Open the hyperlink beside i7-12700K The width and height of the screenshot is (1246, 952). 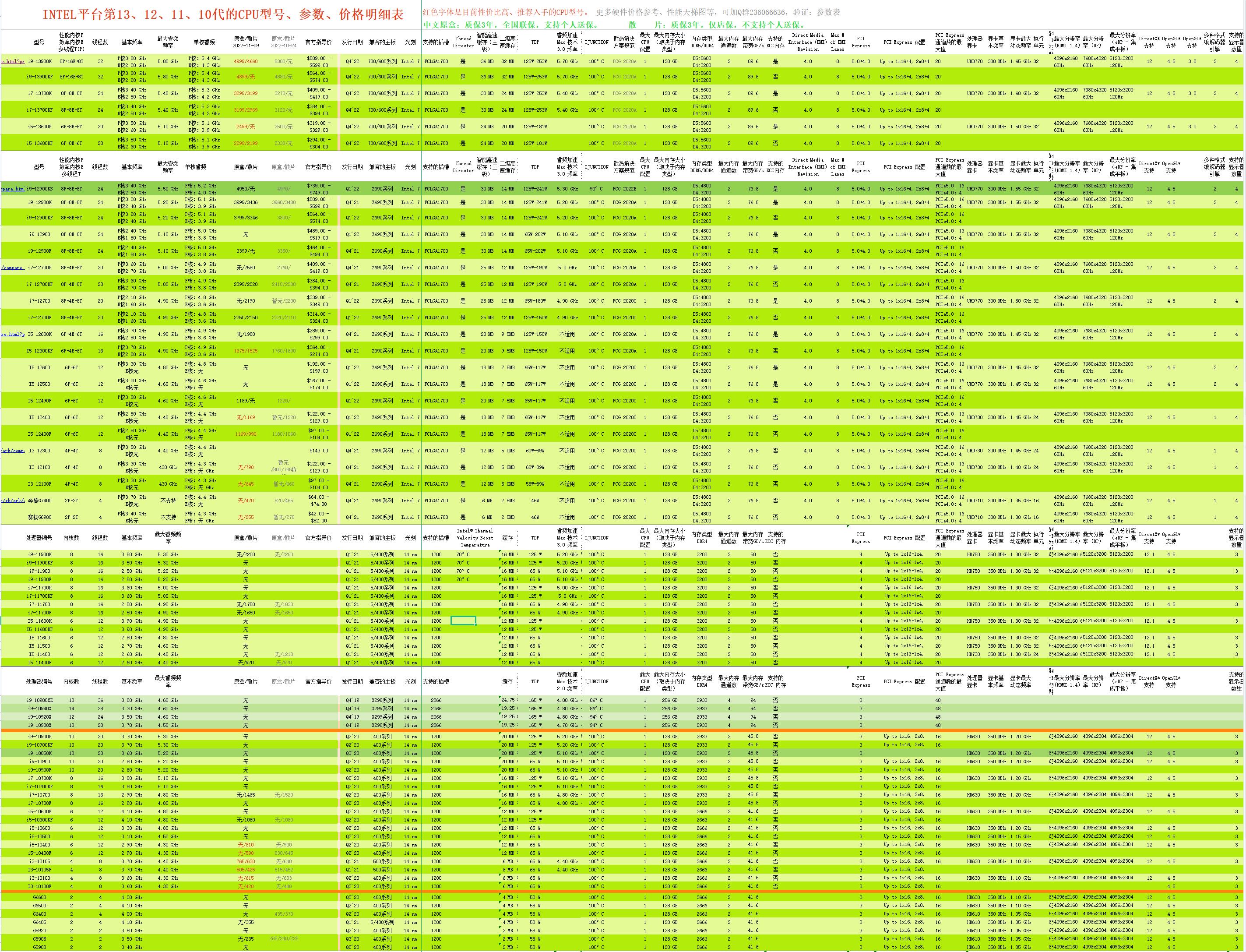coord(12,268)
